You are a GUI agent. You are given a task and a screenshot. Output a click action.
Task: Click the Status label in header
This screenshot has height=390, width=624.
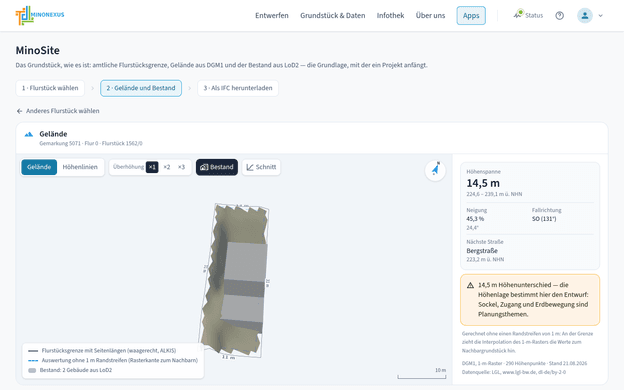coord(534,16)
